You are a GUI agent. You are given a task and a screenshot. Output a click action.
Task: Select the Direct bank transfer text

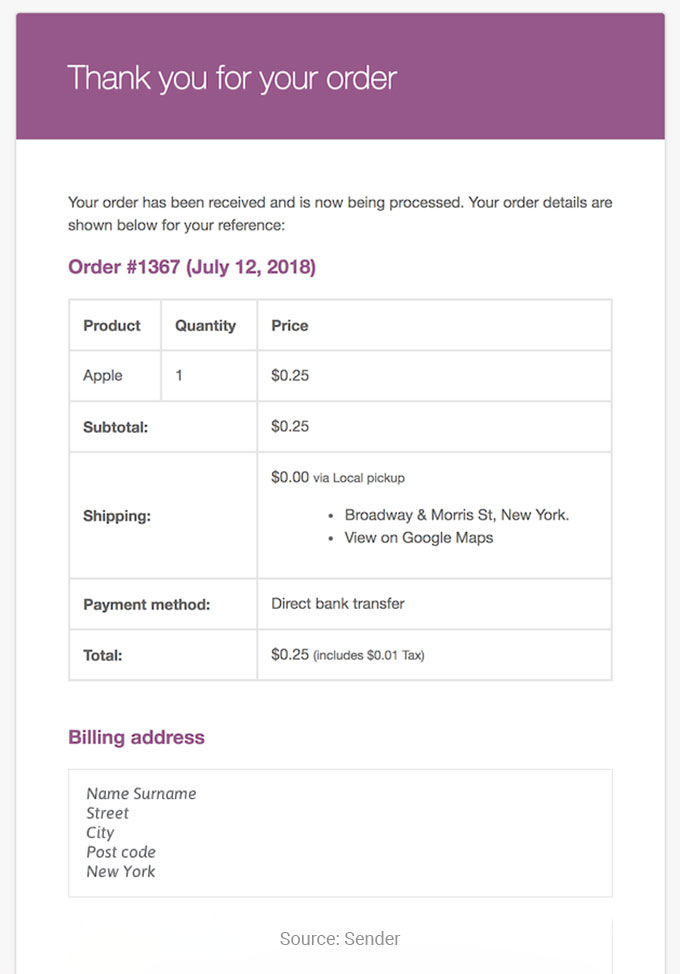pos(338,604)
